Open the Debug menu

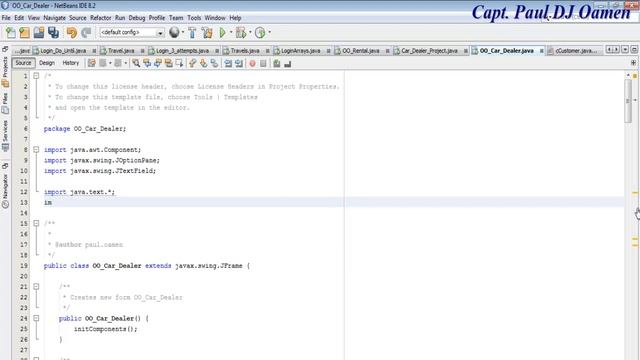pyautogui.click(x=137, y=18)
